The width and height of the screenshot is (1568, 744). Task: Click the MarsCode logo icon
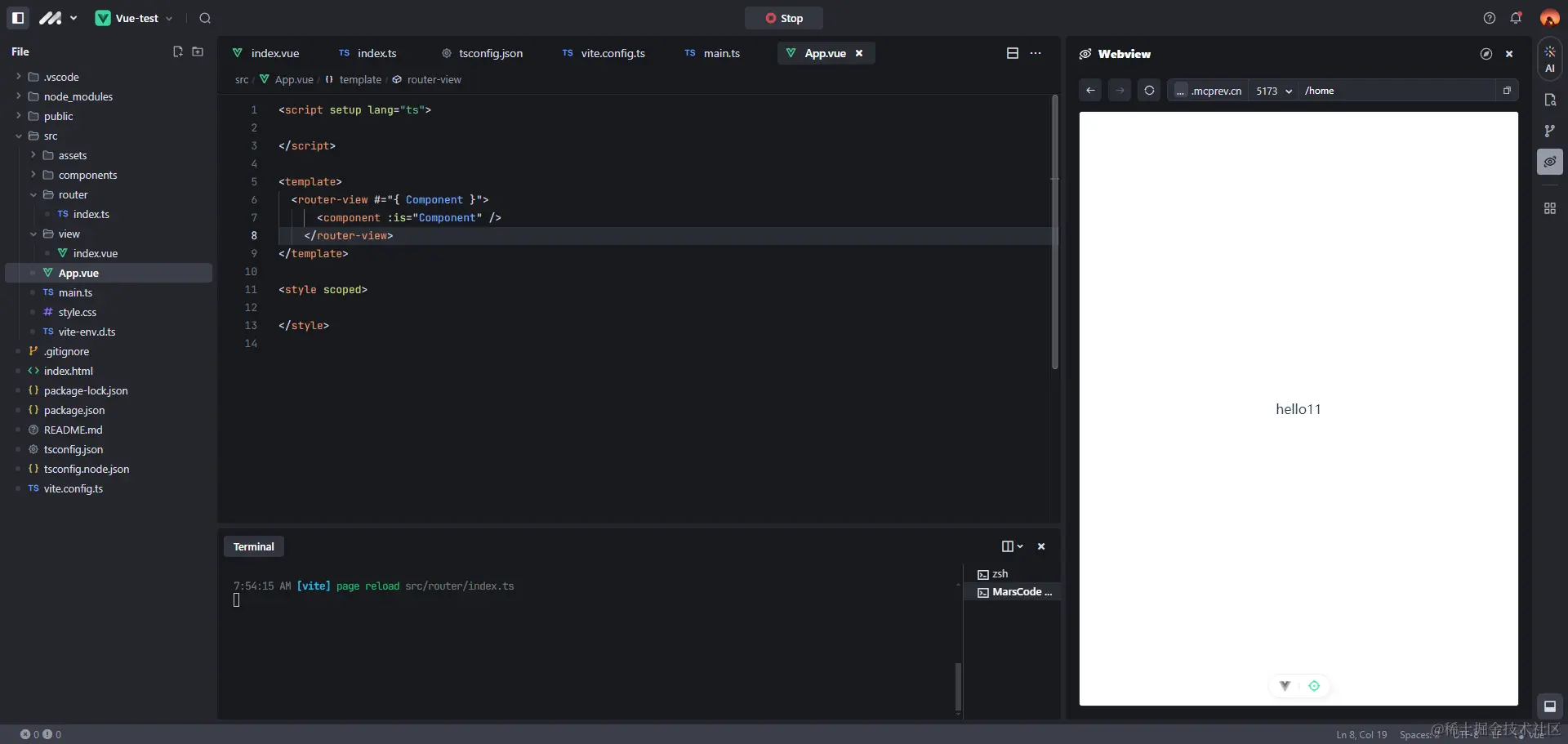pyautogui.click(x=51, y=18)
